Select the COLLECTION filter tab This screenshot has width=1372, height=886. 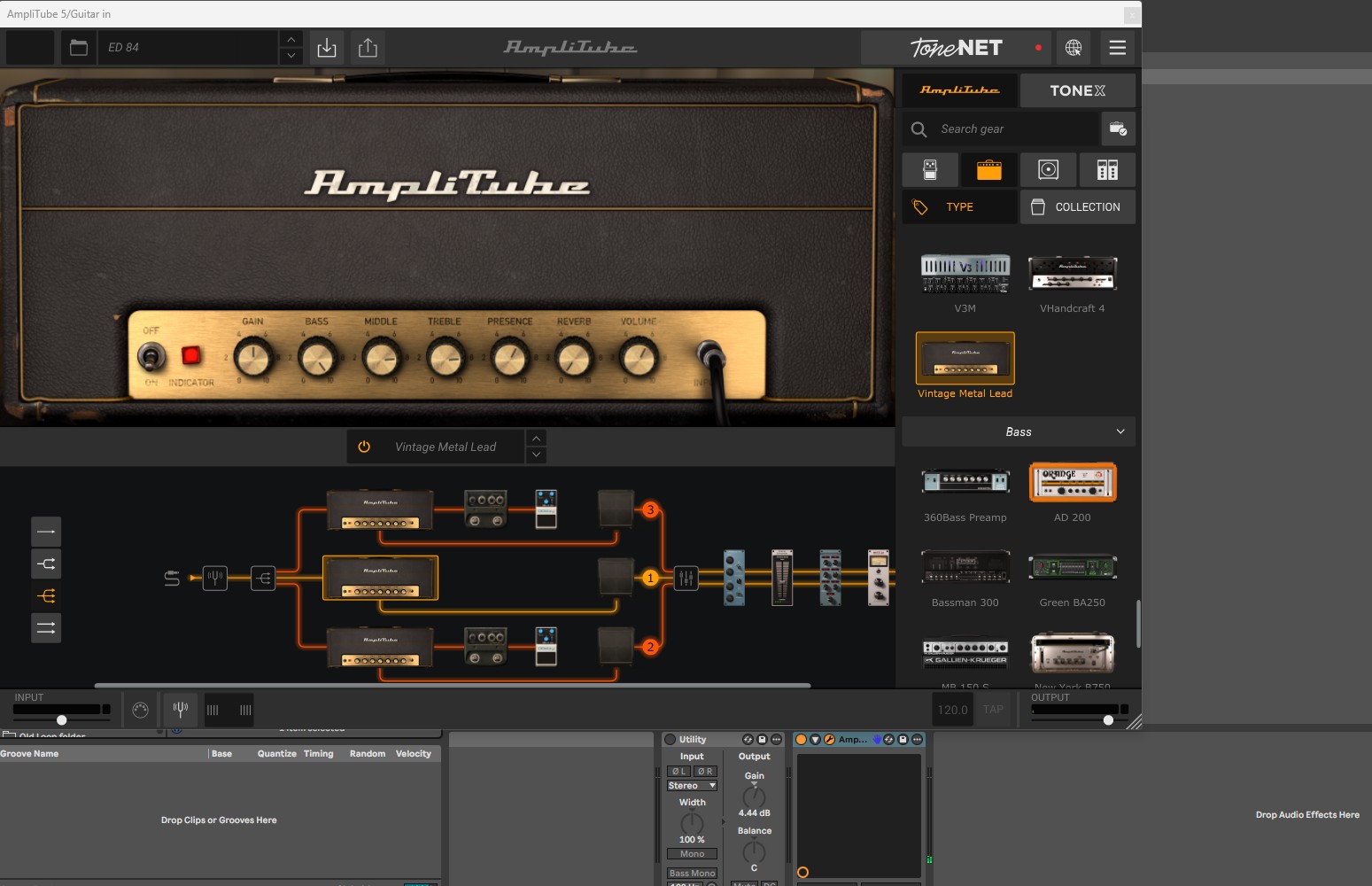pyautogui.click(x=1077, y=207)
